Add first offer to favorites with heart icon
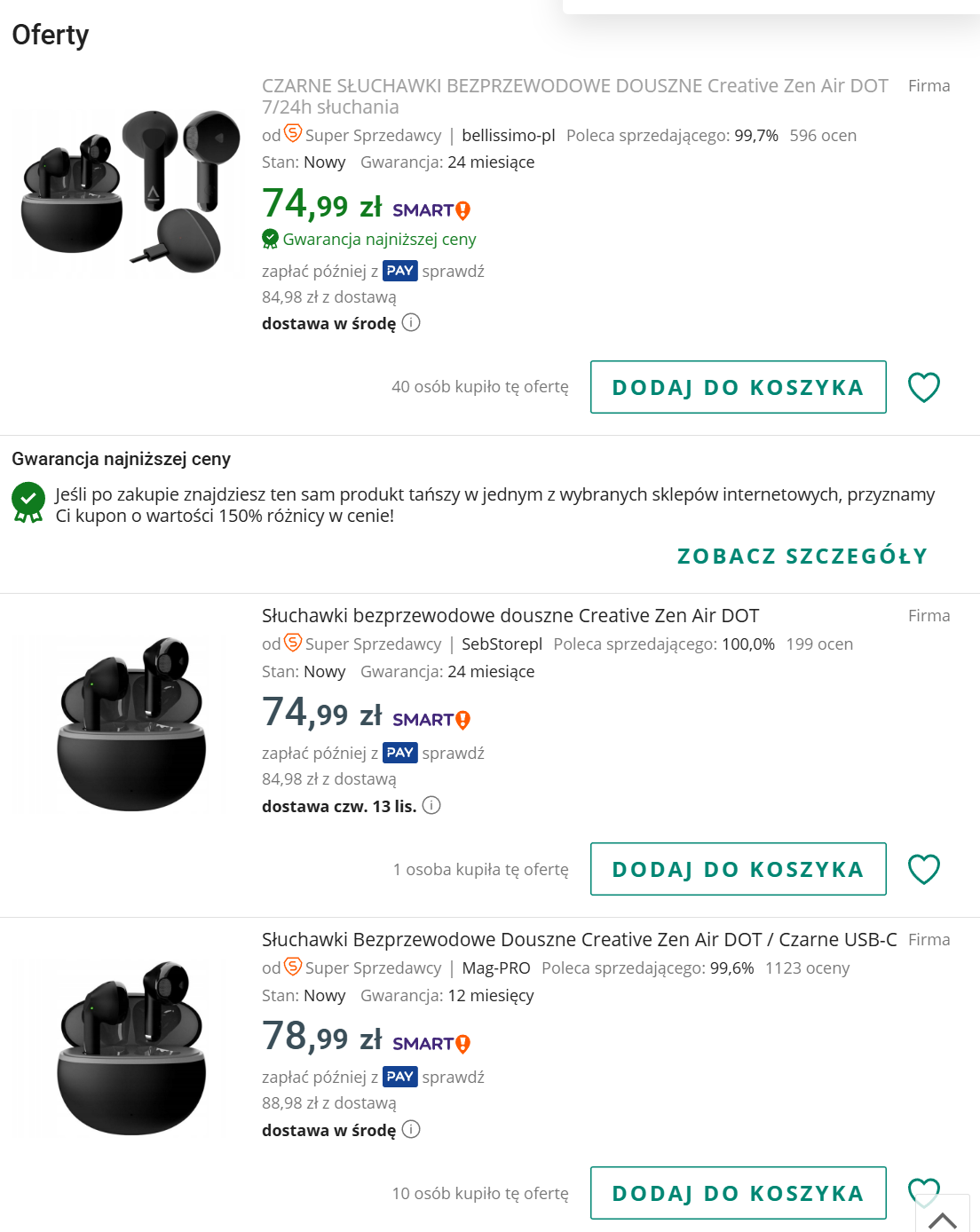The width and height of the screenshot is (980, 1232). tap(923, 387)
